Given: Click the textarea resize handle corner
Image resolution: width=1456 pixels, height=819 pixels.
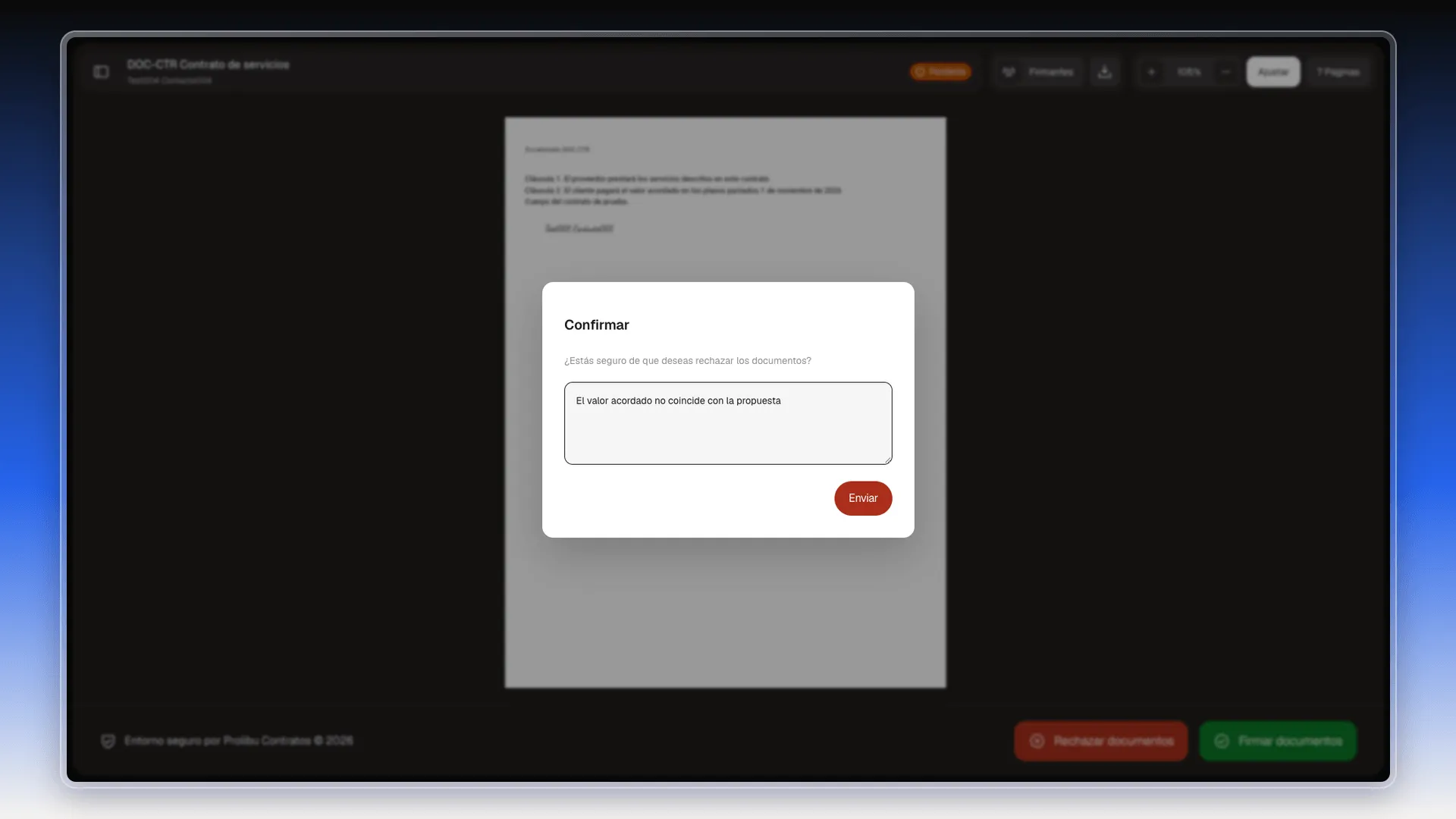Looking at the screenshot, I should [887, 460].
